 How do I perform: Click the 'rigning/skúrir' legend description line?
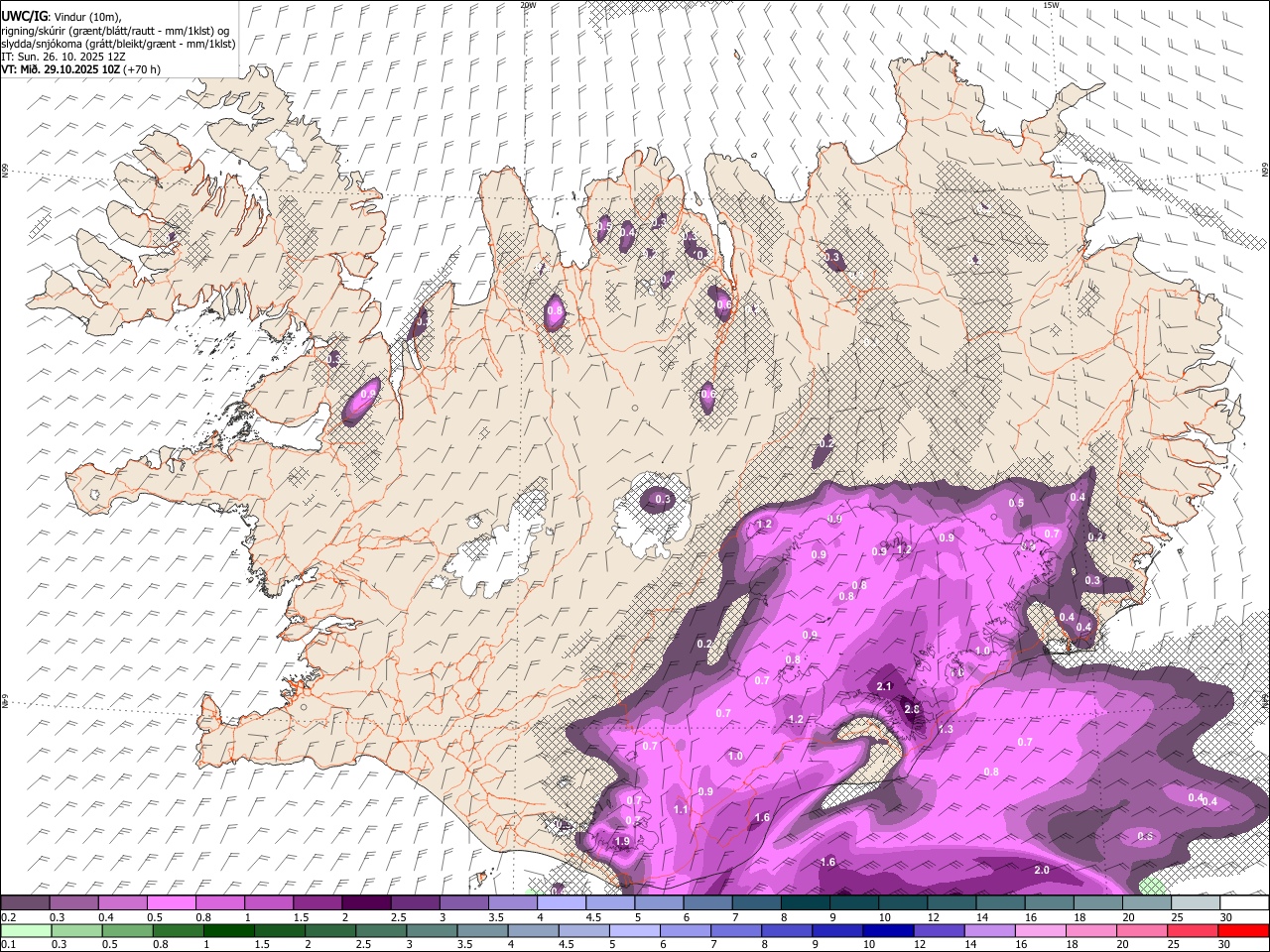tap(114, 30)
